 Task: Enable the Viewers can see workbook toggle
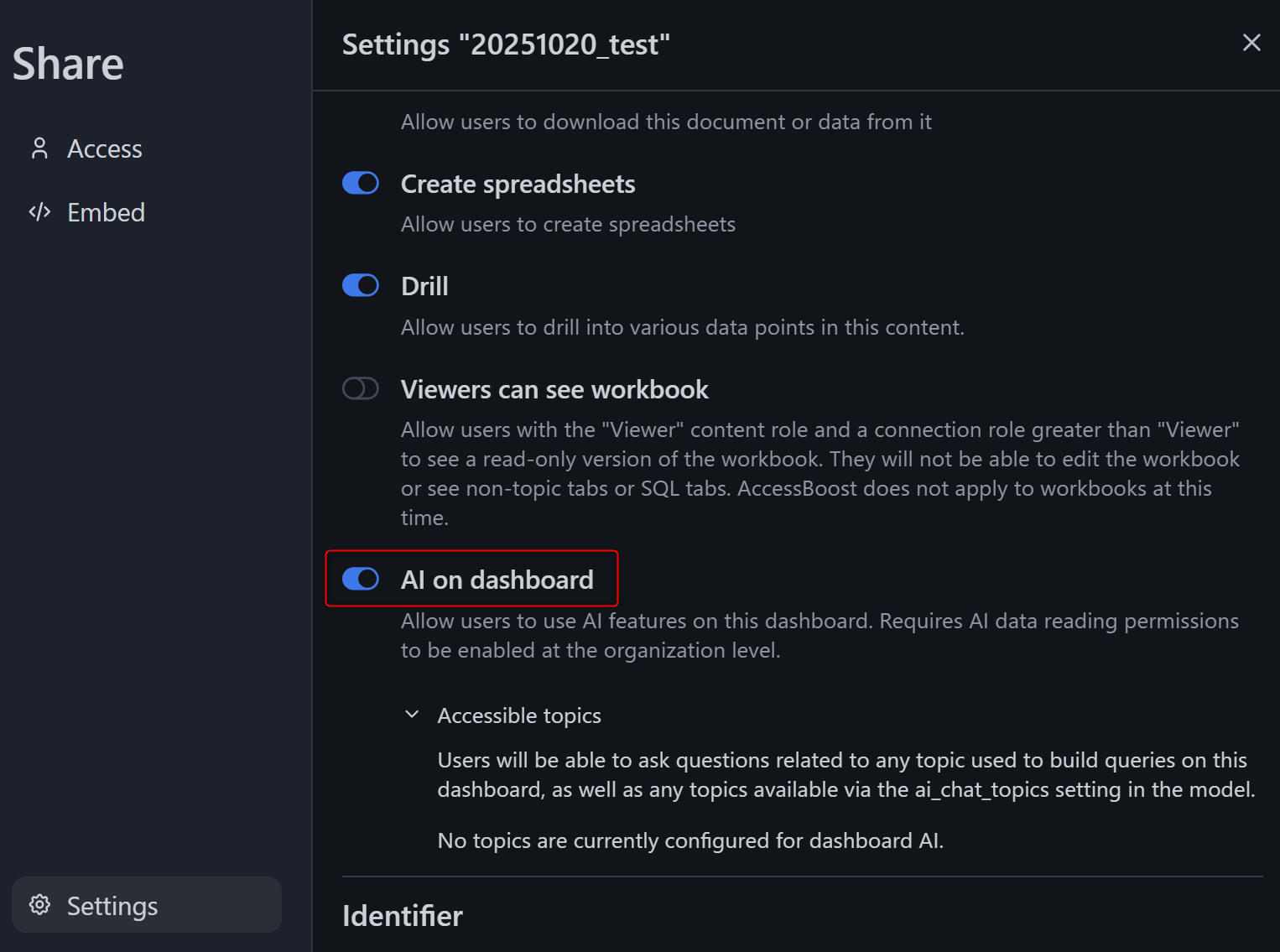[x=361, y=389]
